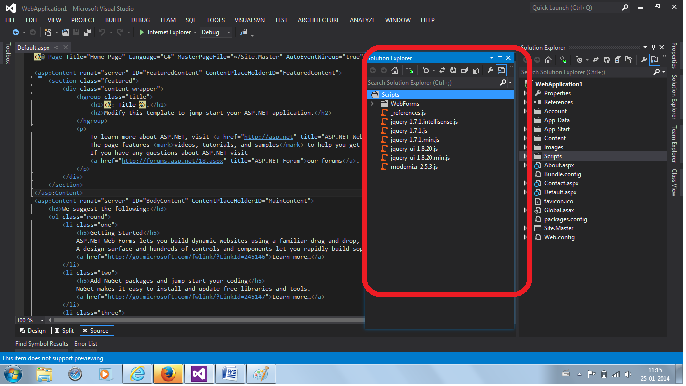Open Properties wrench in docked Solution Explorer
Image resolution: width=686 pixels, height=386 pixels.
(x=644, y=60)
